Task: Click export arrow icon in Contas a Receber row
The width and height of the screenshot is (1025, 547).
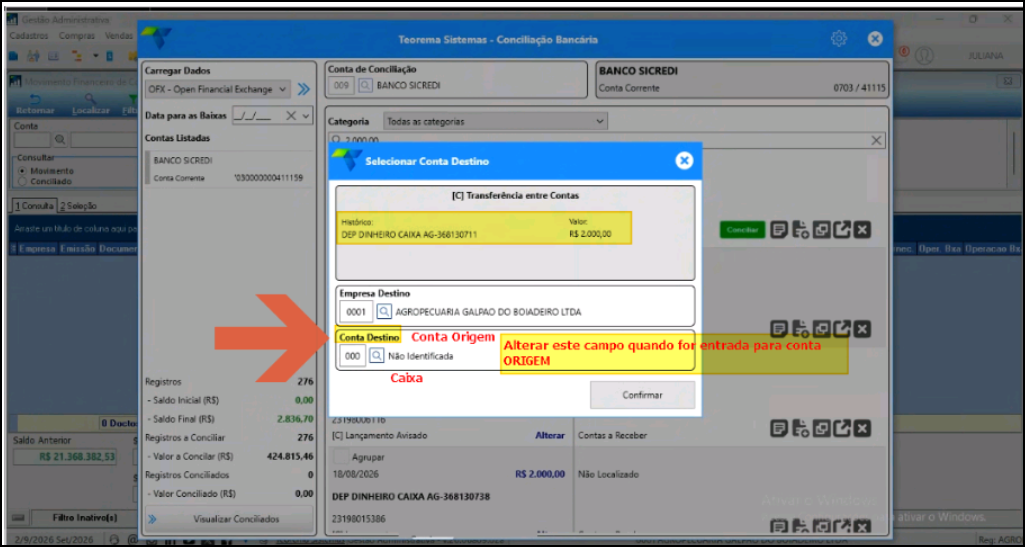Action: point(842,429)
